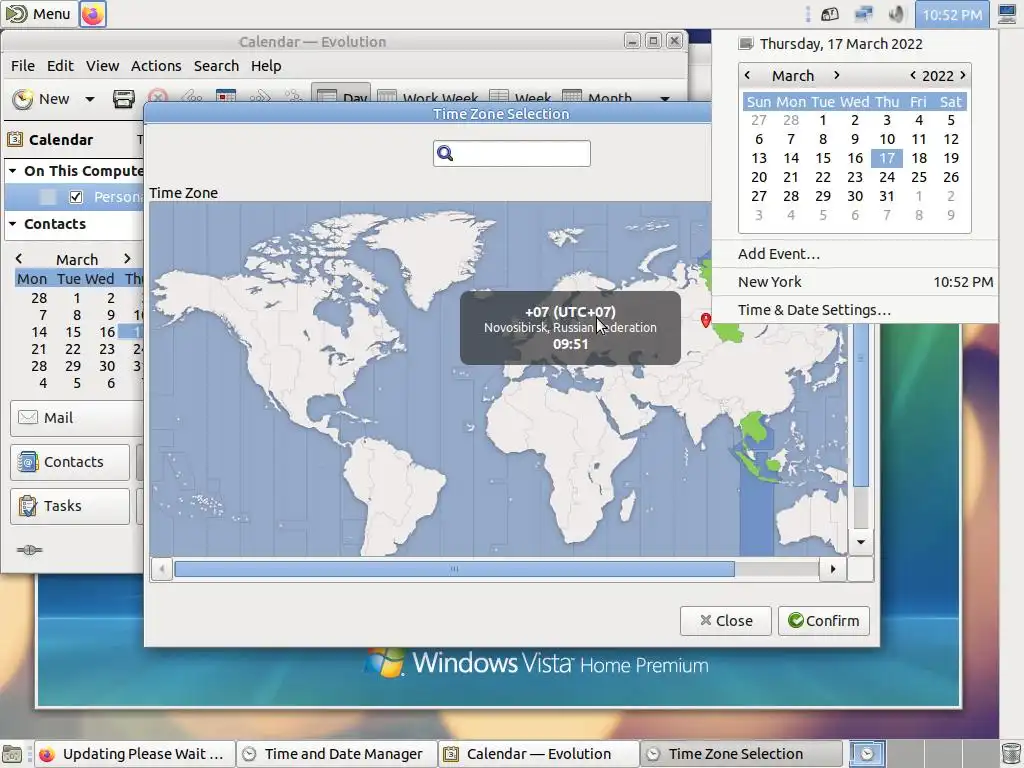Go to previous month in Evolution mini calendar
The image size is (1024, 768).
[x=19, y=259]
